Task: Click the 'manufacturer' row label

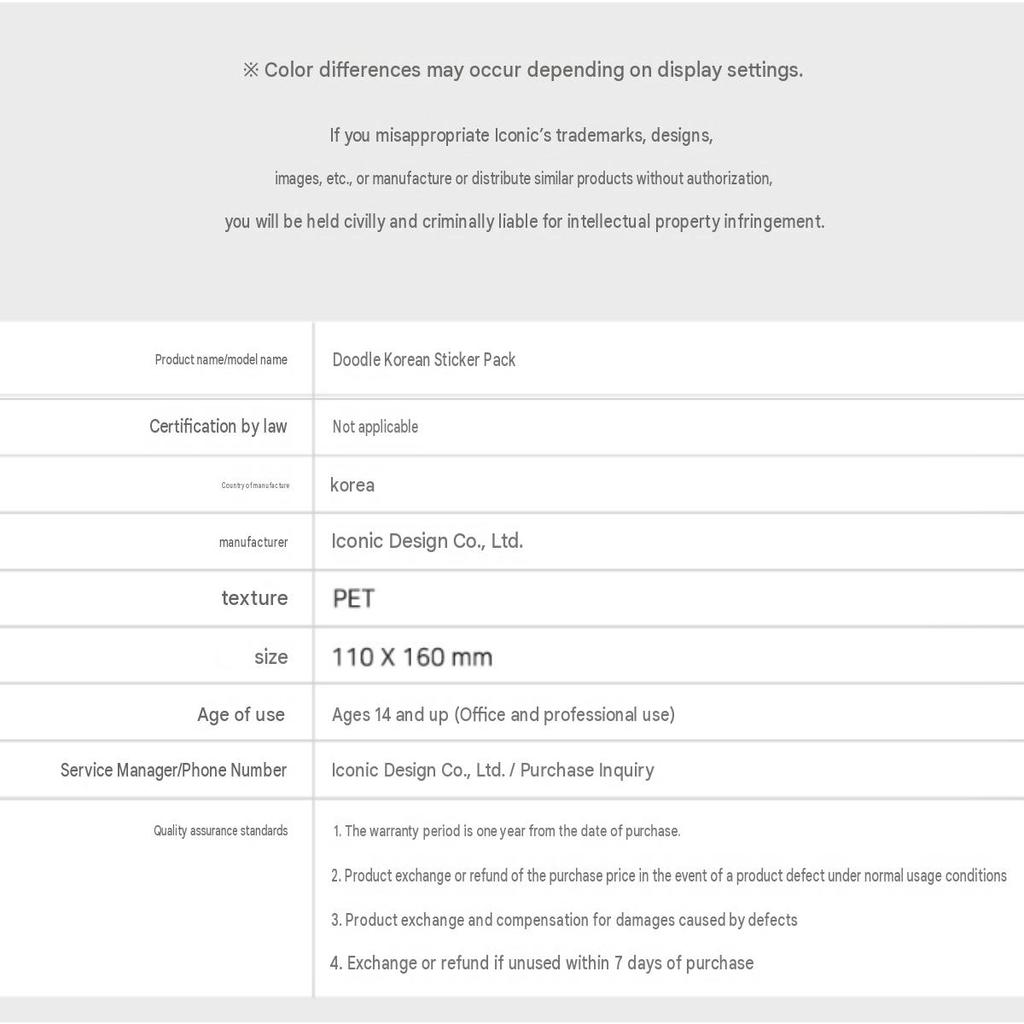Action: [253, 542]
